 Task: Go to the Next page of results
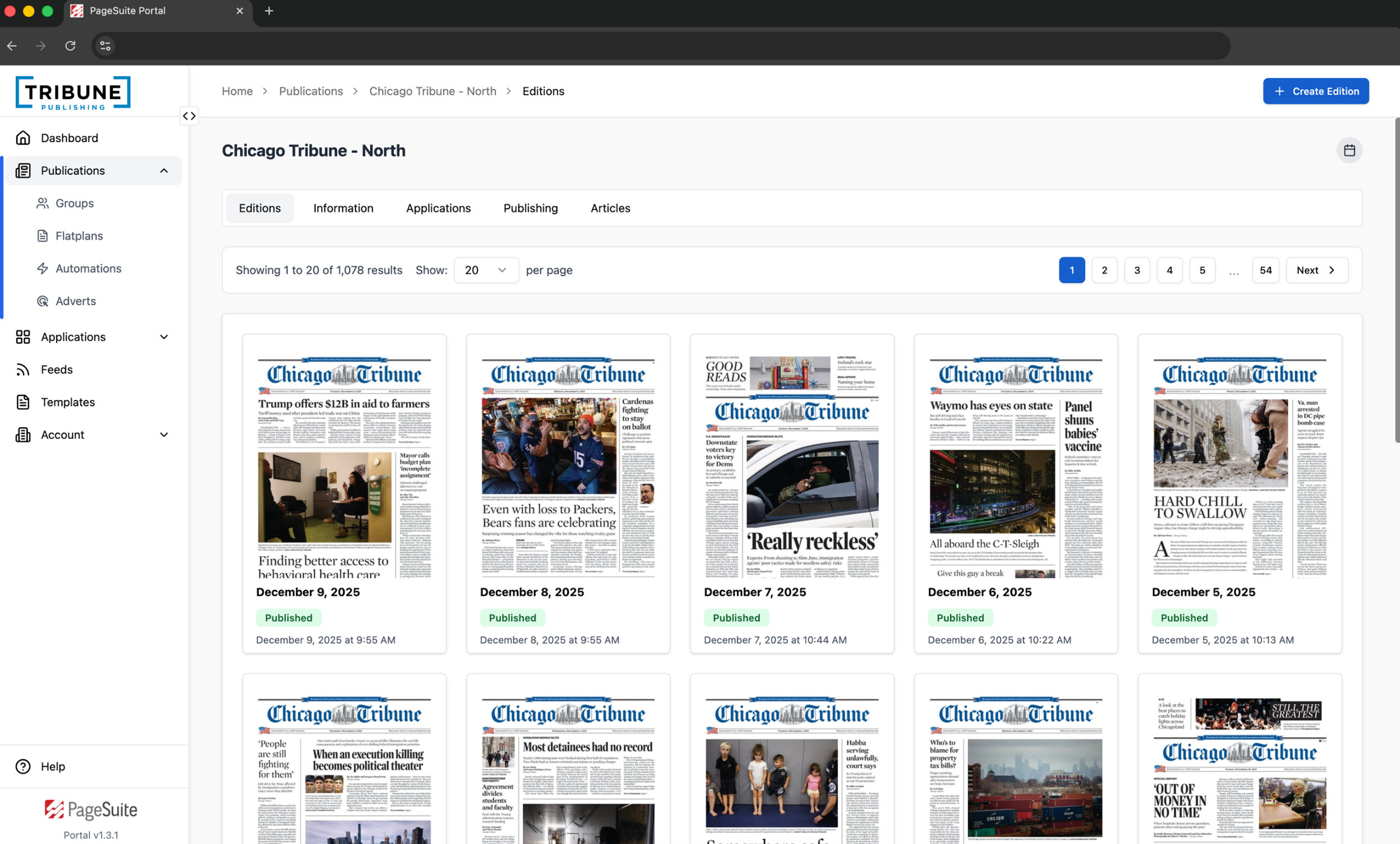click(x=1316, y=270)
